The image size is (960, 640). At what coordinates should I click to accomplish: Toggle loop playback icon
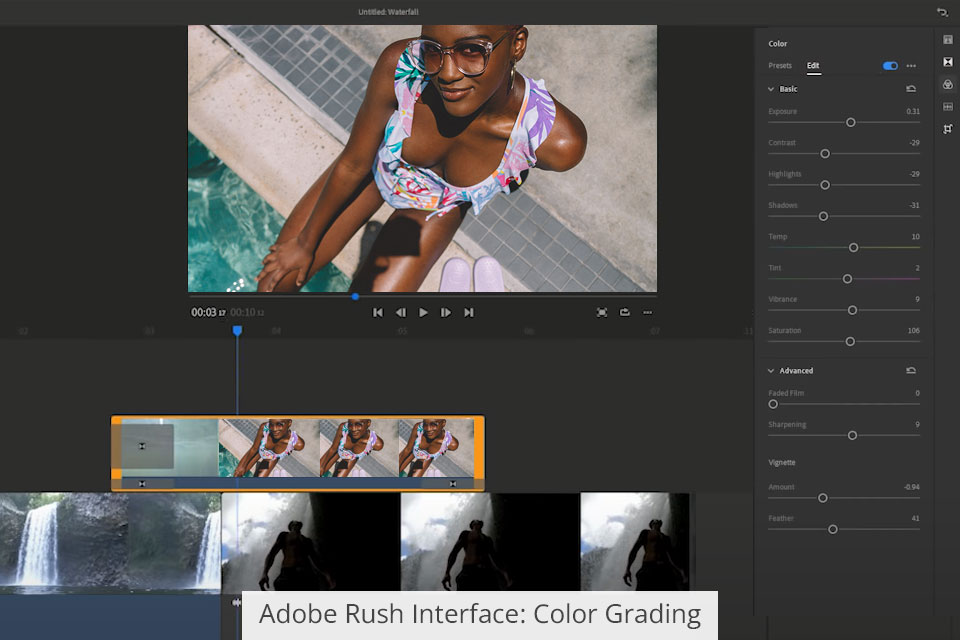click(x=625, y=312)
